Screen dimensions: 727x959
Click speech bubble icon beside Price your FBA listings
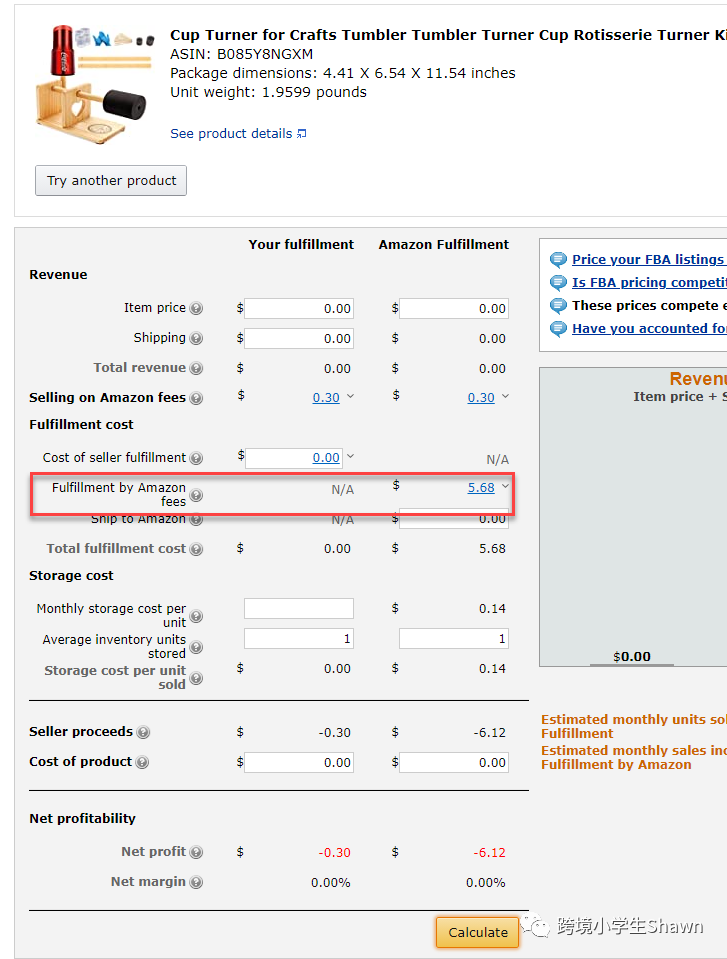coord(558,260)
